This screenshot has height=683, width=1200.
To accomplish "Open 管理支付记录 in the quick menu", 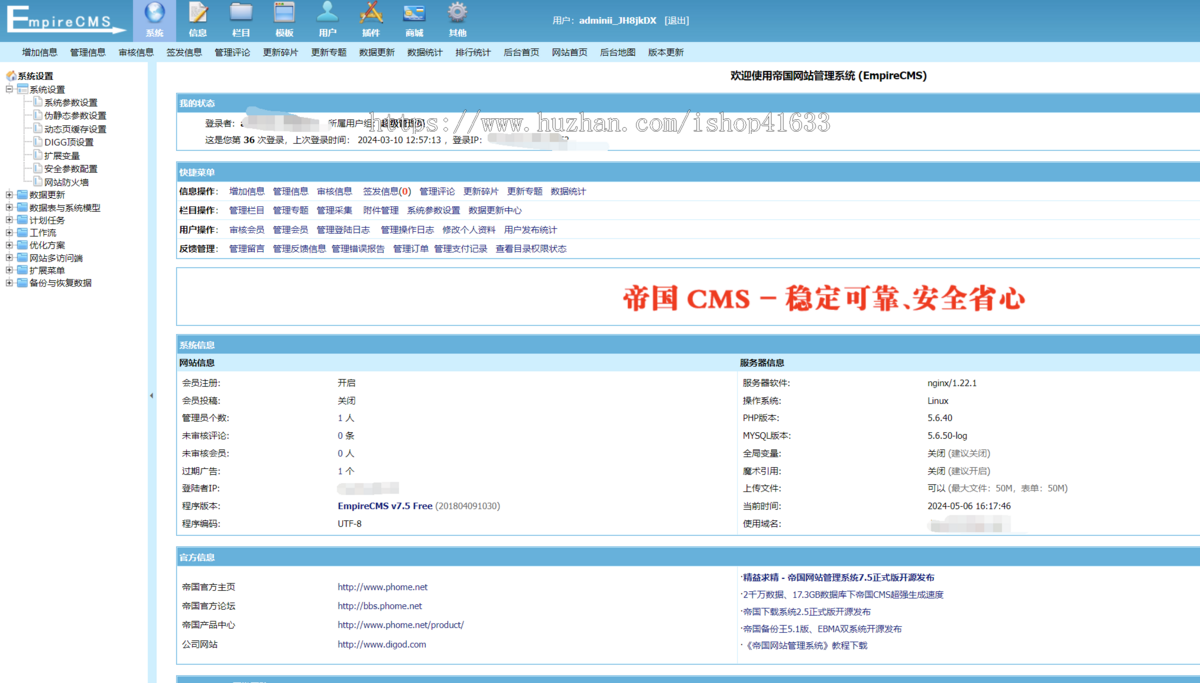I will (x=461, y=249).
